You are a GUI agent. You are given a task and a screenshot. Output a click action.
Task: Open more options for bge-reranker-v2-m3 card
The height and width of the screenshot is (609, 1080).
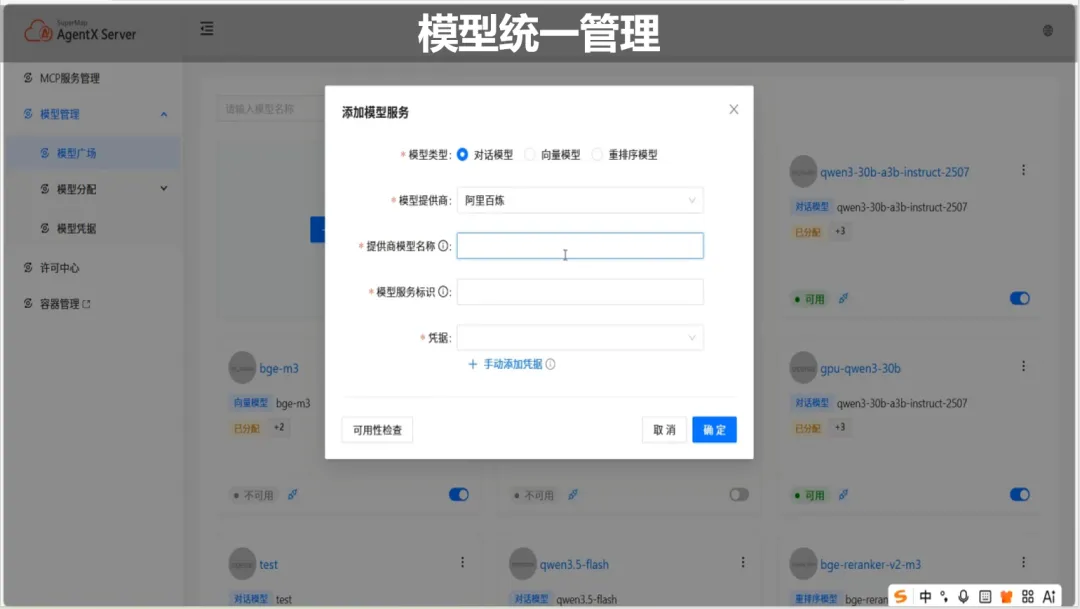[x=1024, y=563]
